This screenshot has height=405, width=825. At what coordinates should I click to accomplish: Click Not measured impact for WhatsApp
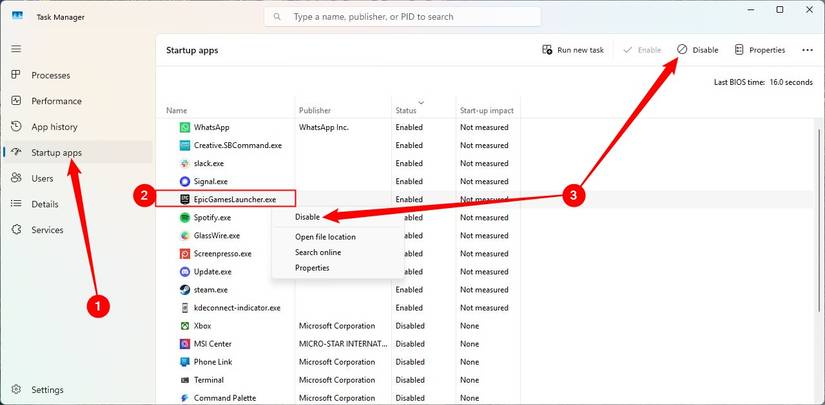[x=484, y=127]
